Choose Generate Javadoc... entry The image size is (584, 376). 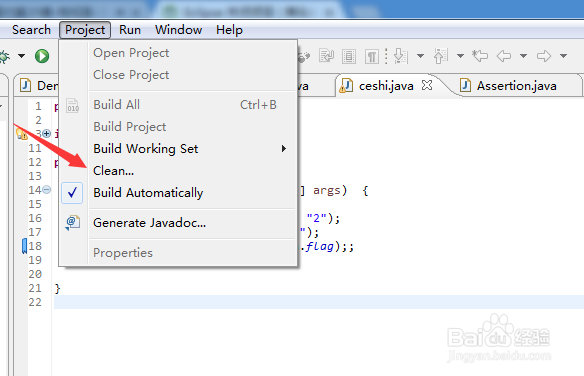(x=178, y=223)
